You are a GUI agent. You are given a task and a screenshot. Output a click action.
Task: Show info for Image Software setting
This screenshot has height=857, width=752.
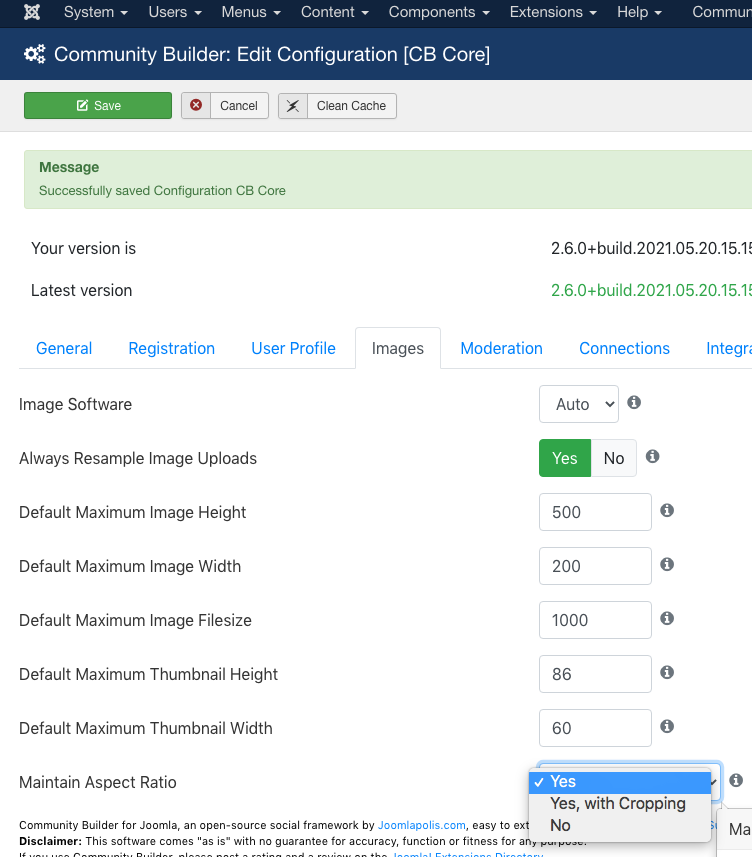coord(634,403)
